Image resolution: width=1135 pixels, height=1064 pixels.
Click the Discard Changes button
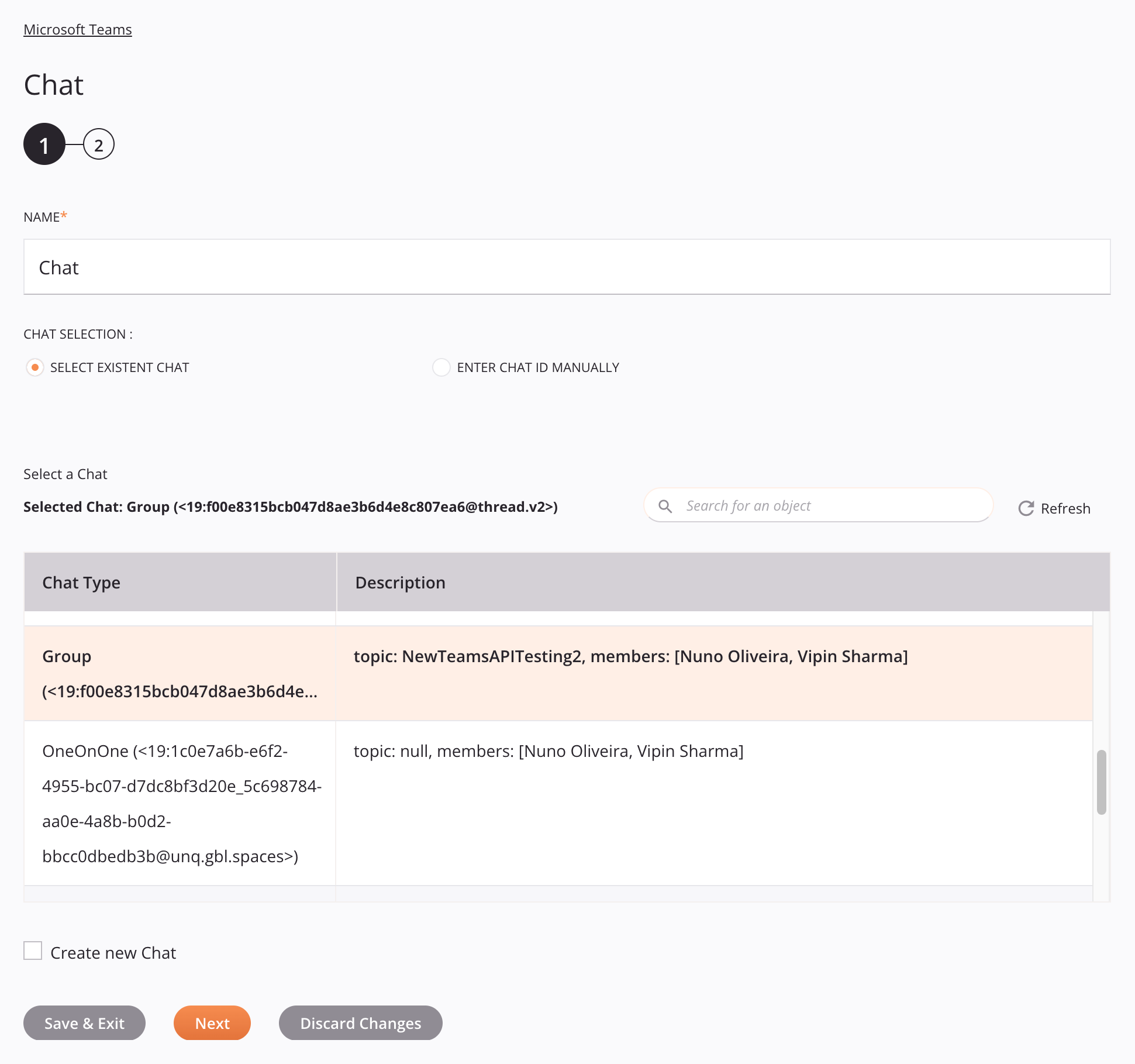click(x=361, y=1023)
